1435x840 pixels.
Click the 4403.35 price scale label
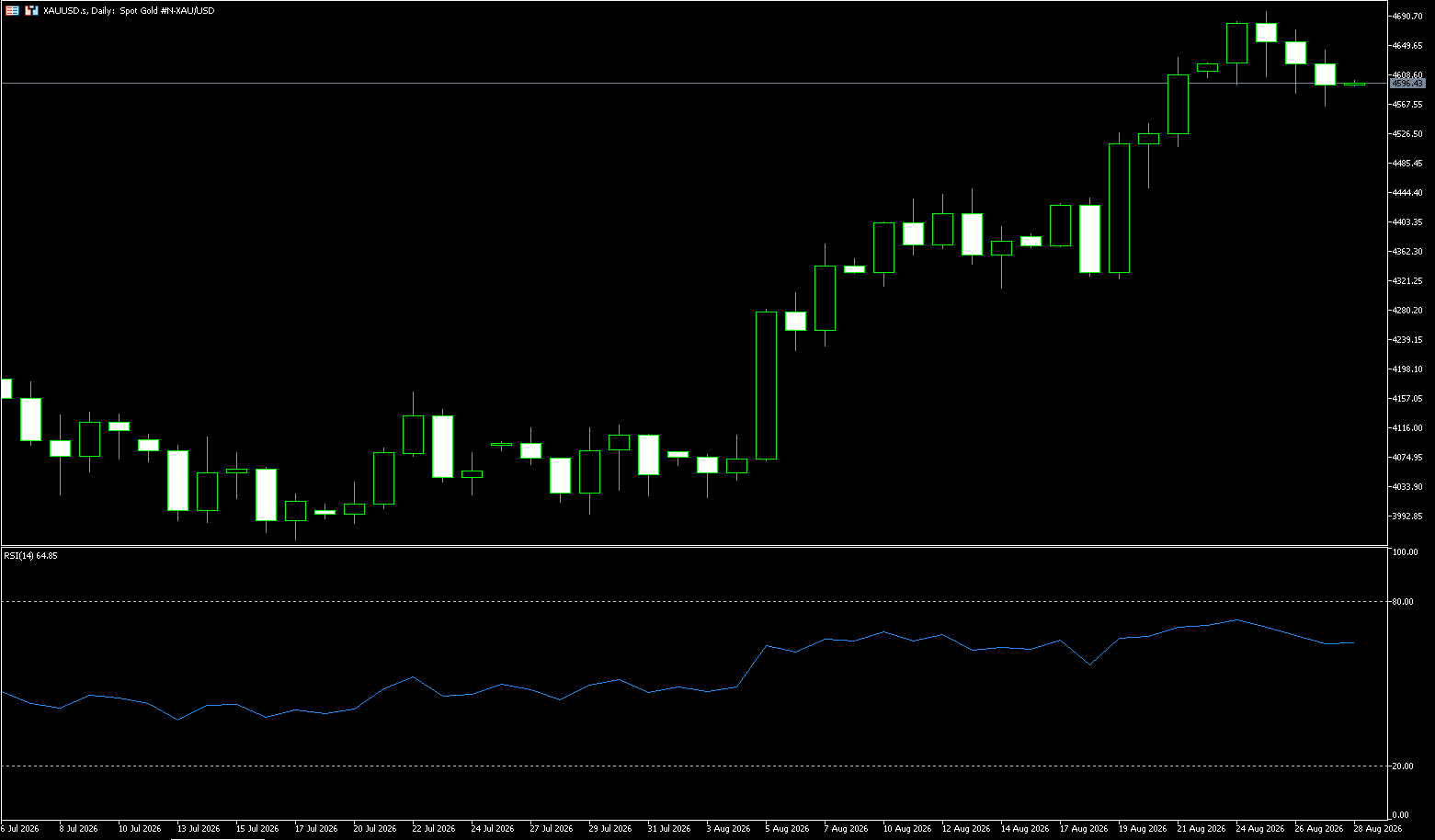pos(1407,222)
